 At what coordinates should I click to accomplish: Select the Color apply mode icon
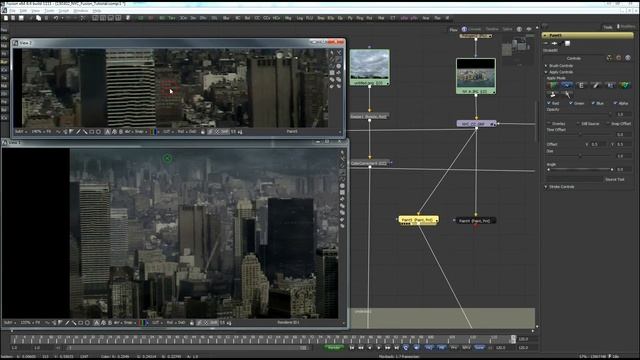coord(552,85)
